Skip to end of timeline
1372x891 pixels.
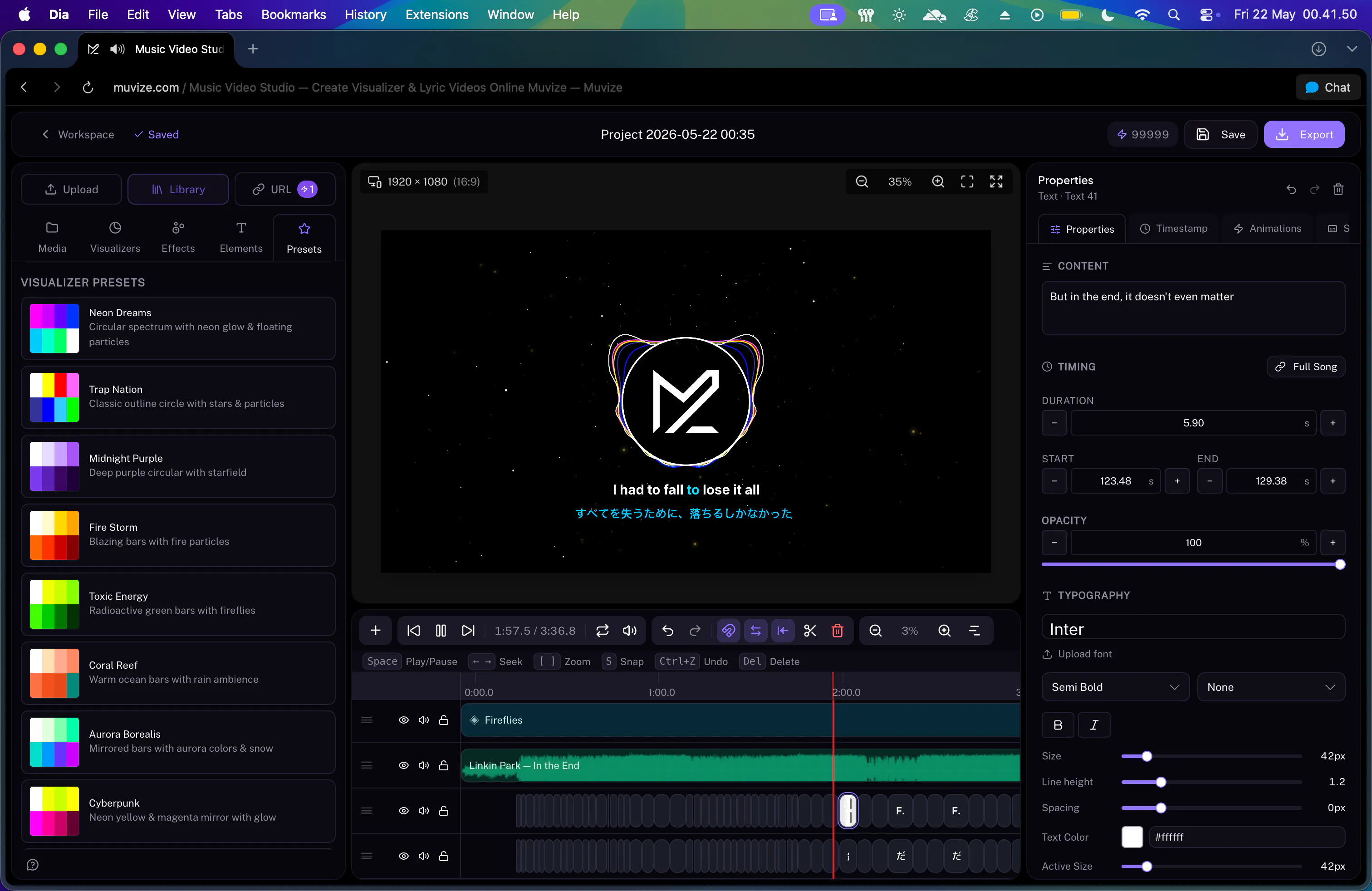(x=468, y=631)
